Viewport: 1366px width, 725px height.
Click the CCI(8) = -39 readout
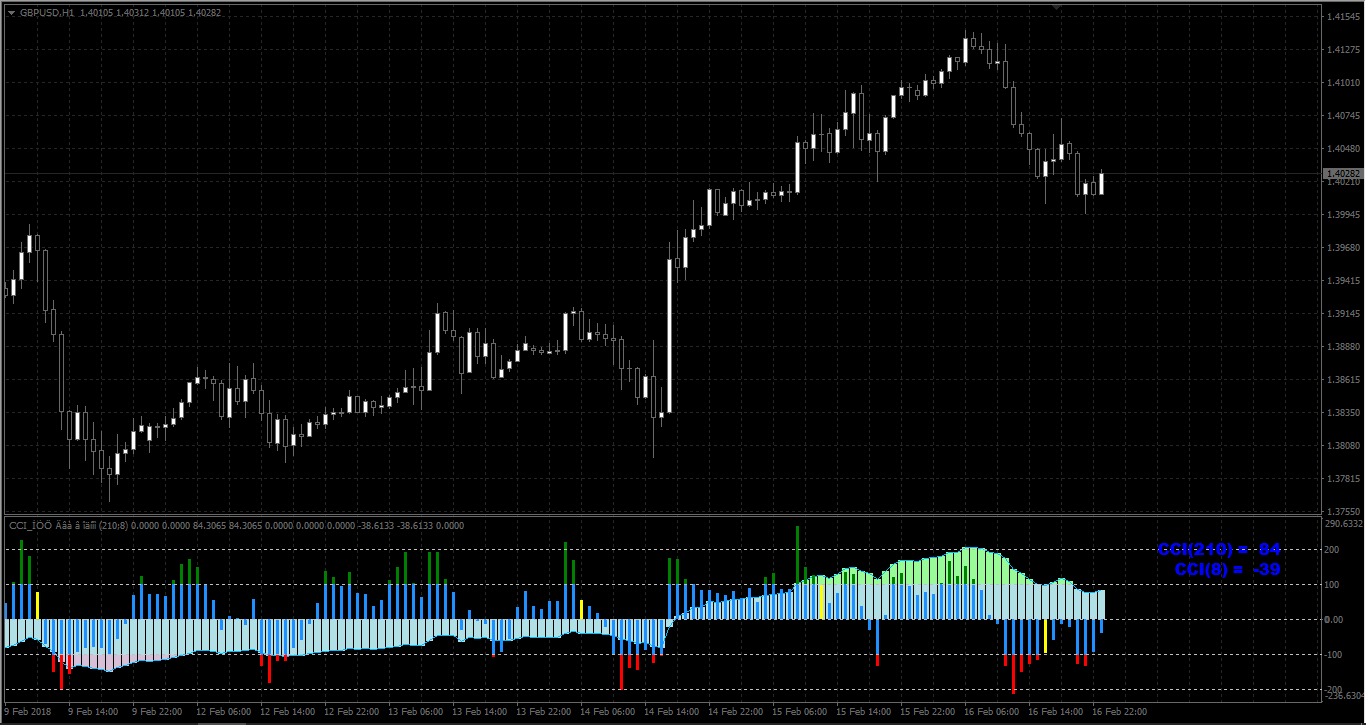click(x=1228, y=570)
